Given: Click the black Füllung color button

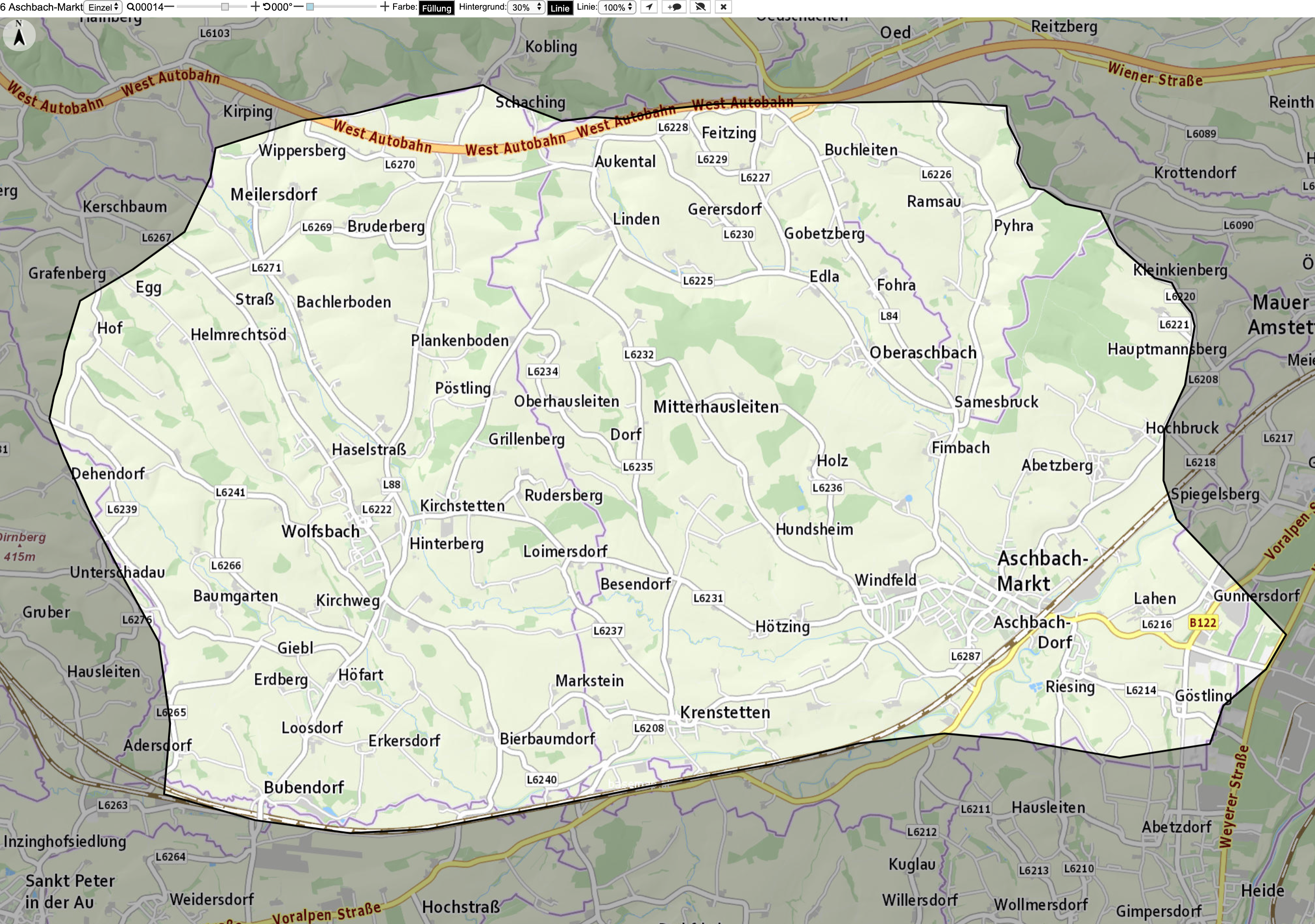Looking at the screenshot, I should coord(437,7).
